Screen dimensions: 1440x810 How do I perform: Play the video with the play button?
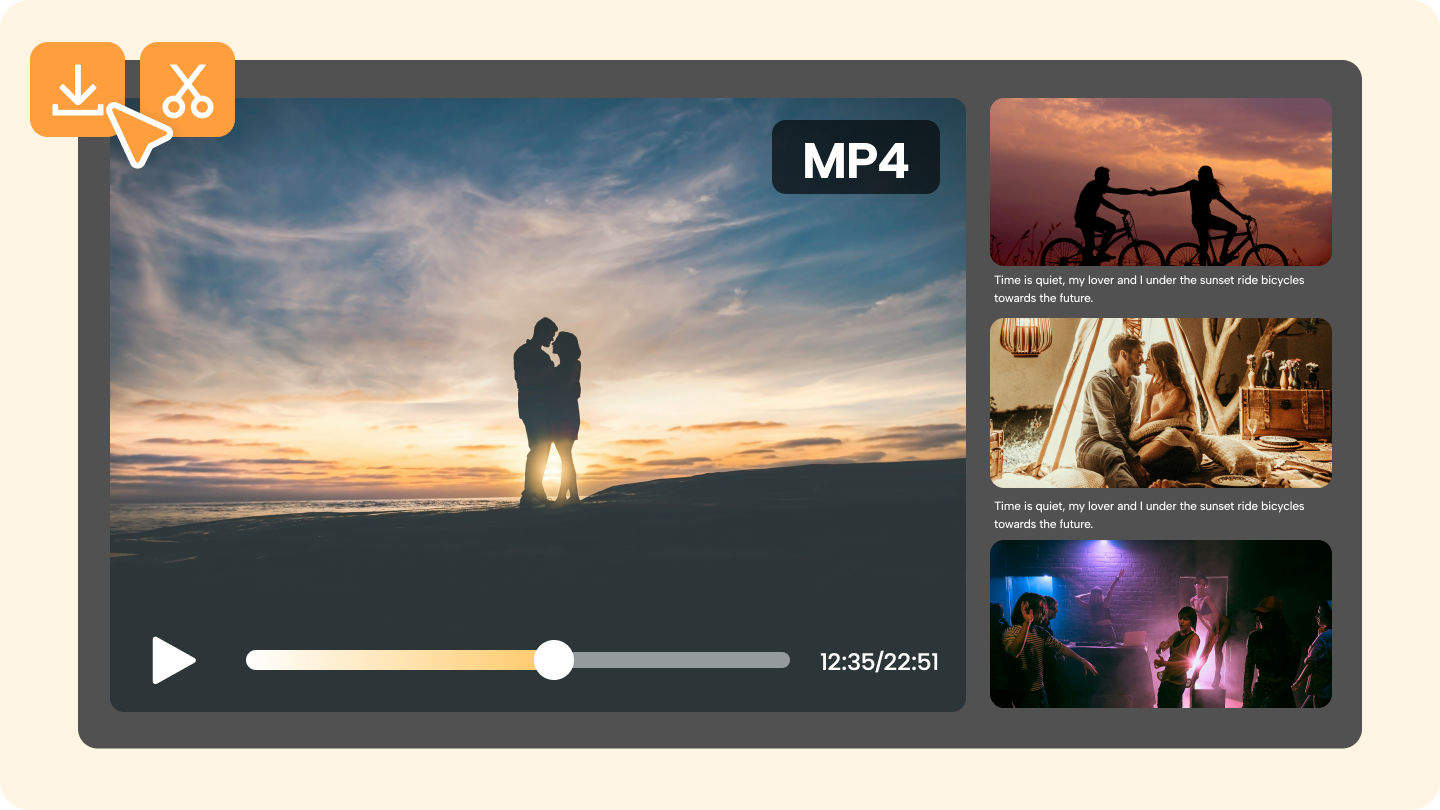pyautogui.click(x=173, y=660)
